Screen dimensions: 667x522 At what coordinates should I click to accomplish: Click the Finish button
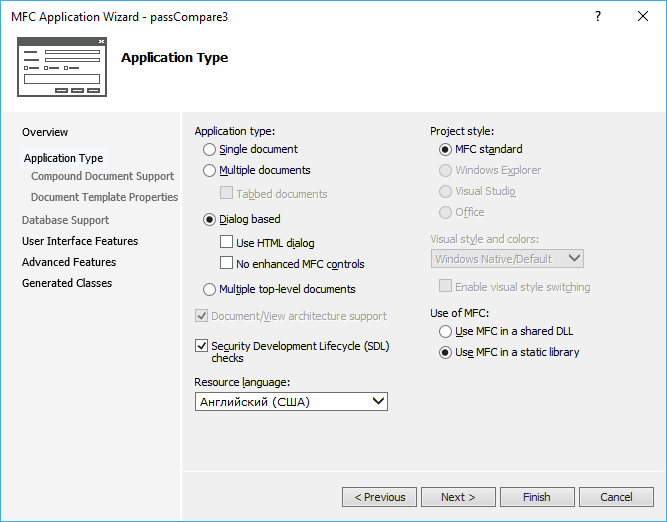pos(537,497)
